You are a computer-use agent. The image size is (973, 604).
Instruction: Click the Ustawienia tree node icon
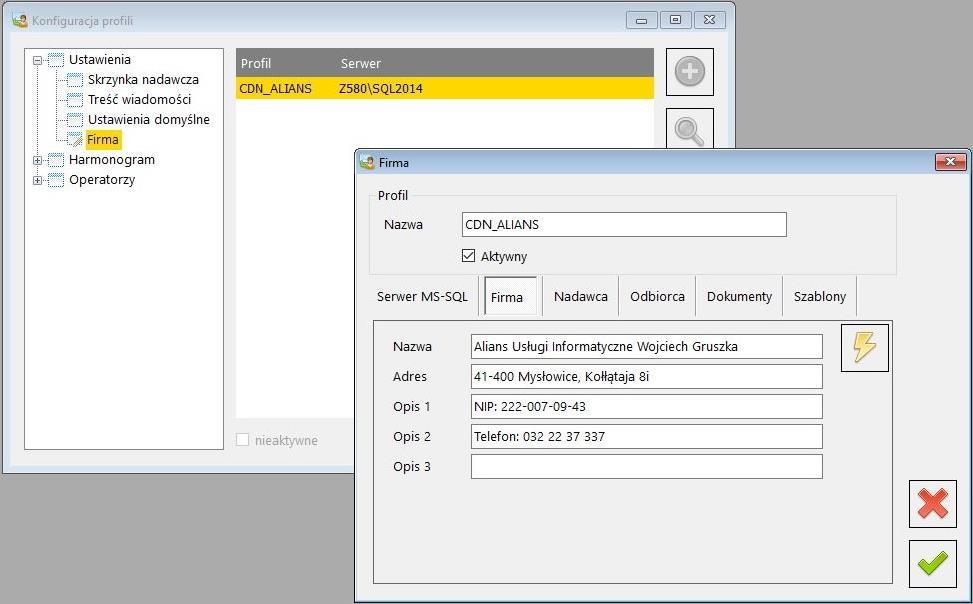click(56, 60)
